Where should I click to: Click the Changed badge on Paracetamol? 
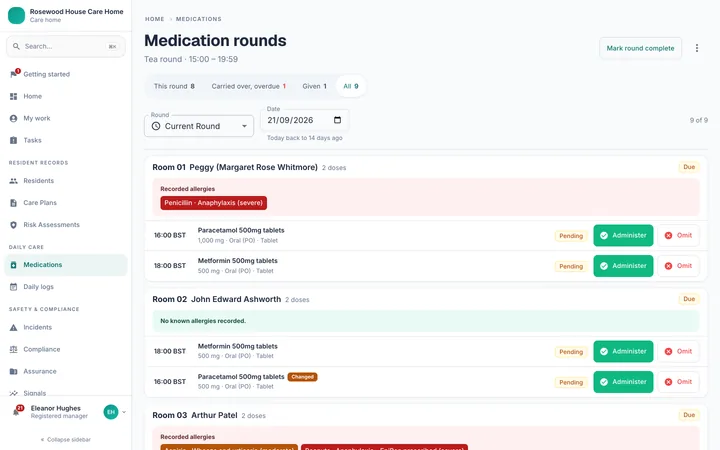coord(303,377)
